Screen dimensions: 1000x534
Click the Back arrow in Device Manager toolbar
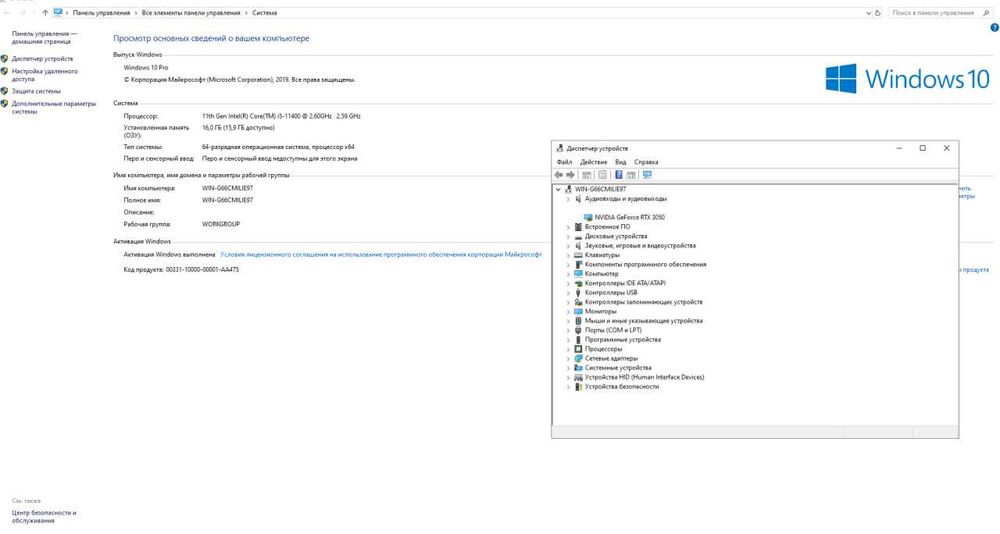pos(559,175)
